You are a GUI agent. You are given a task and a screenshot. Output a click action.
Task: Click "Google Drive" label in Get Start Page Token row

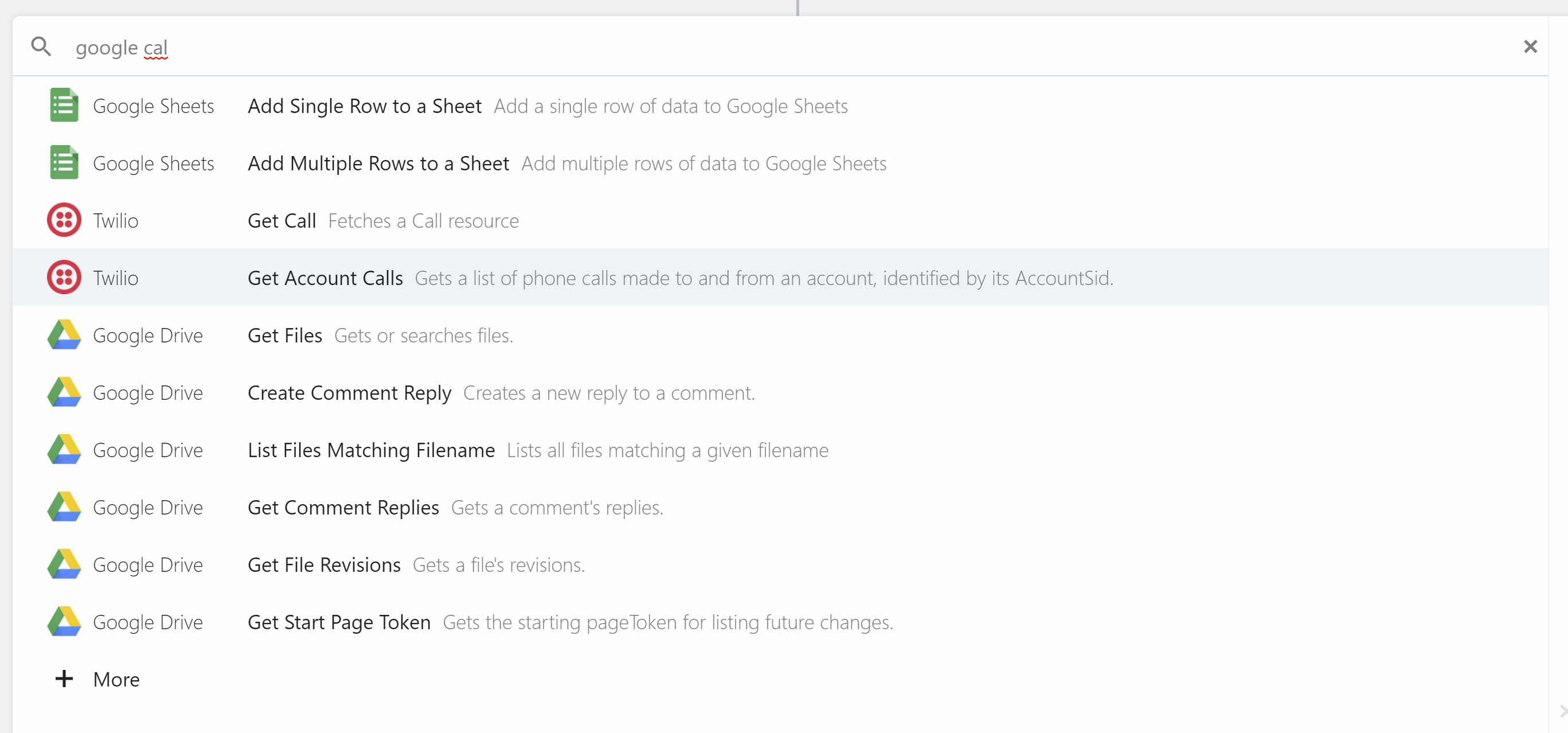(x=148, y=622)
